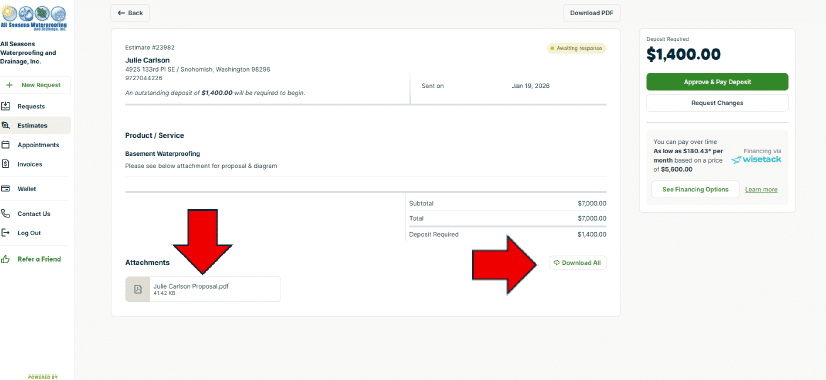826x380 pixels.
Task: Click the Product / Service heading
Action: tap(155, 135)
